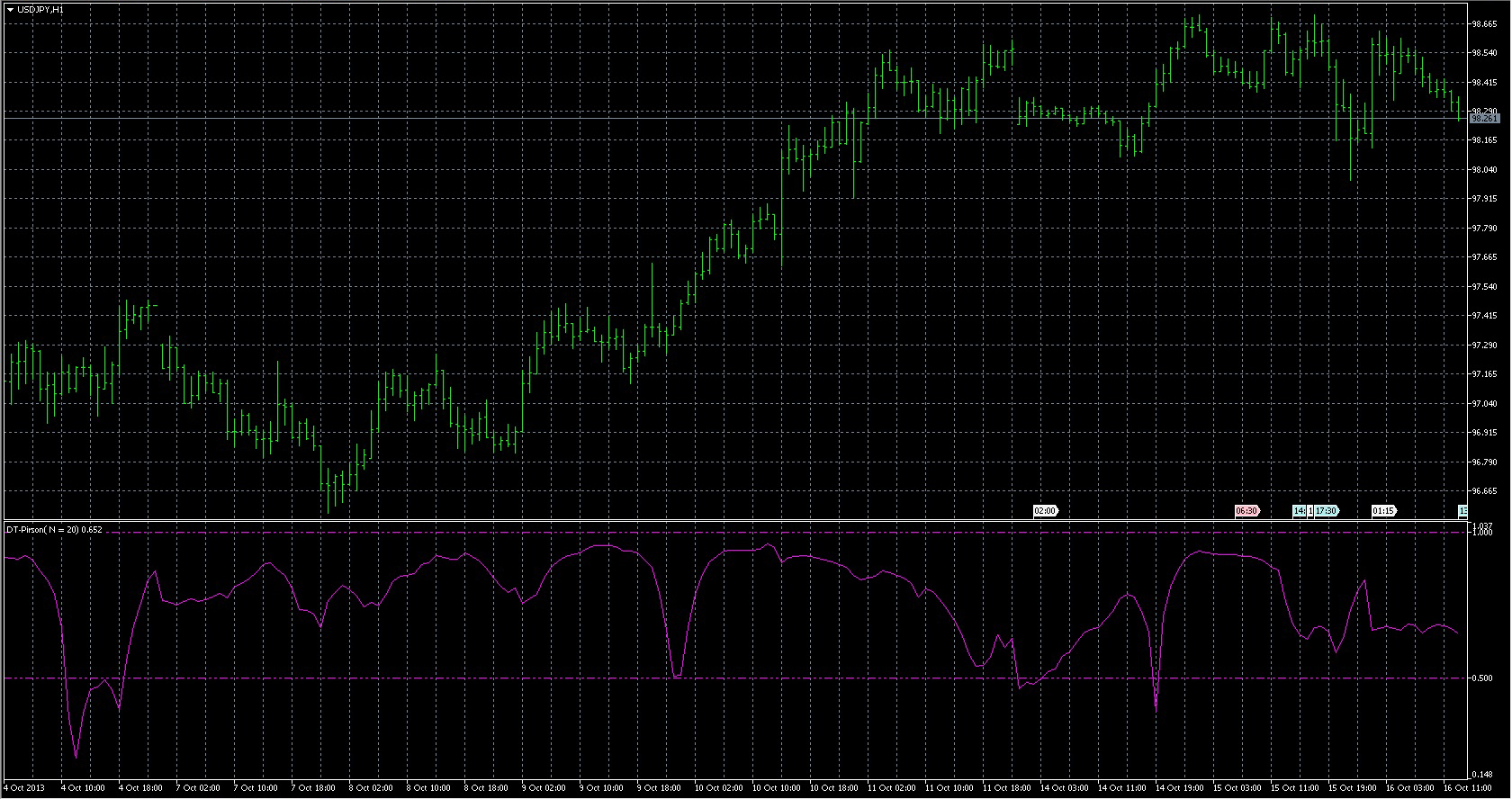This screenshot has width=1512, height=799.
Task: Select the cut-off cyan marker at right edge
Action: [x=1462, y=511]
